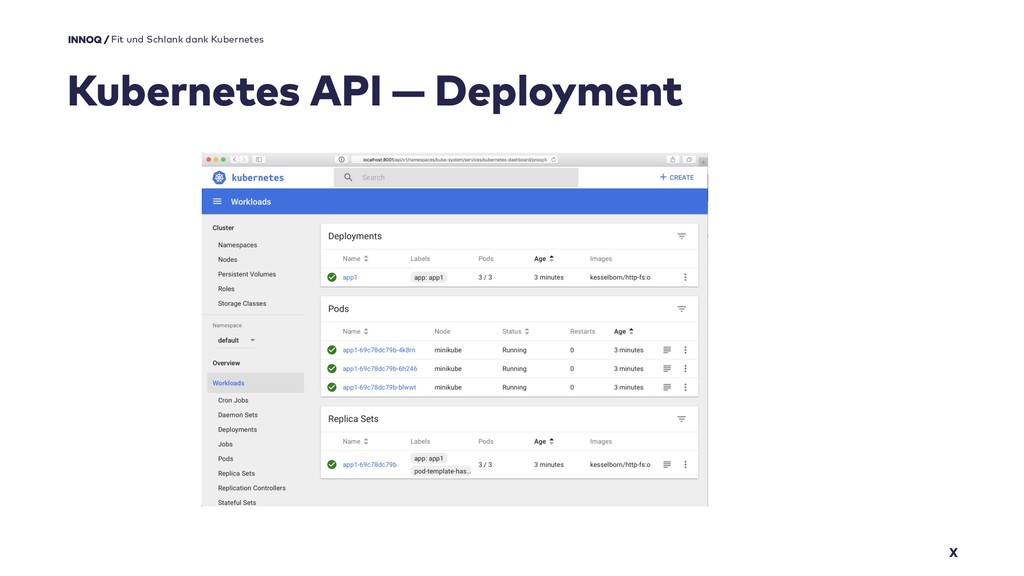Select Workloads in sidebar
The height and width of the screenshot is (576, 1024).
point(255,383)
